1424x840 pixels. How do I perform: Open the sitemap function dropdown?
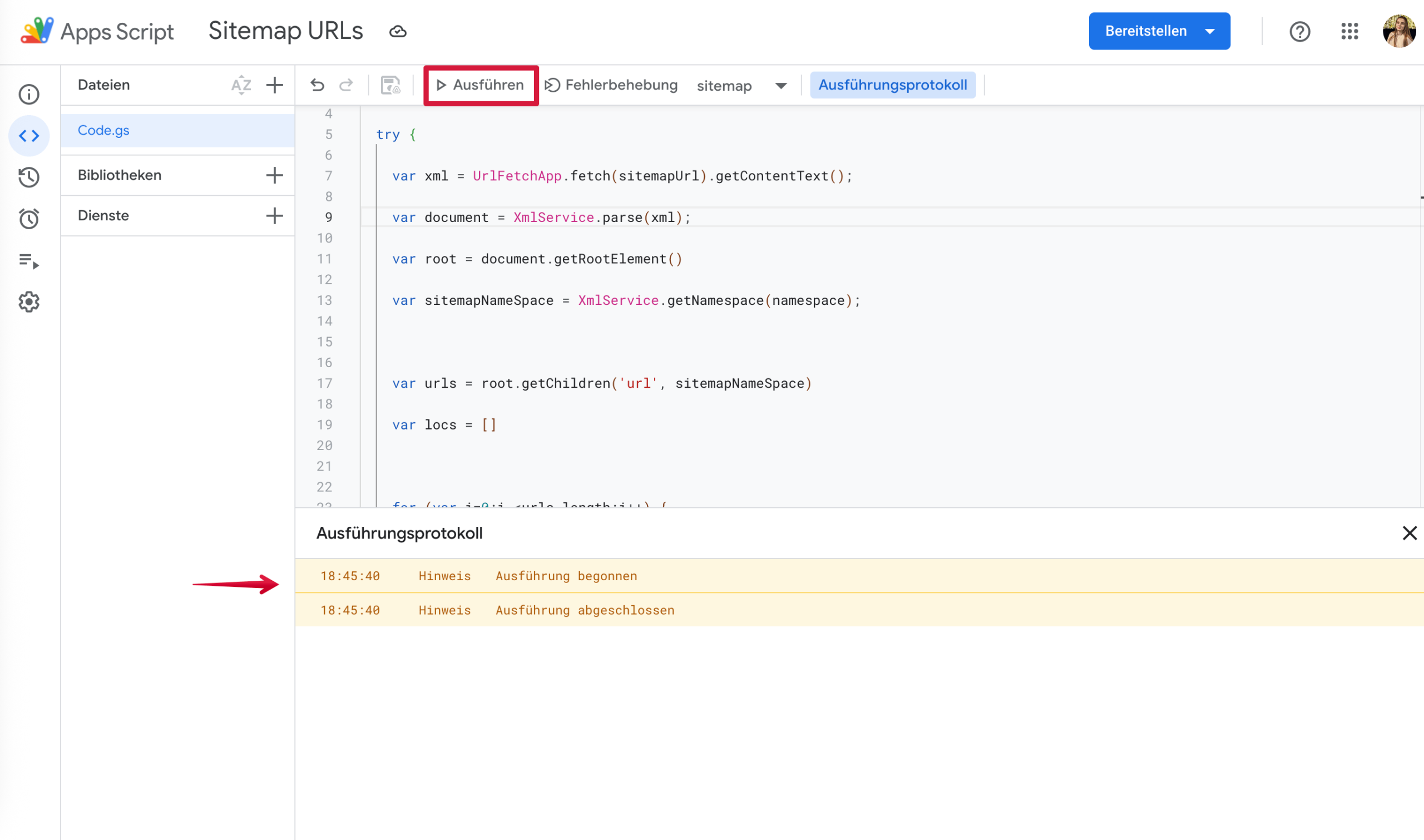[x=741, y=86]
